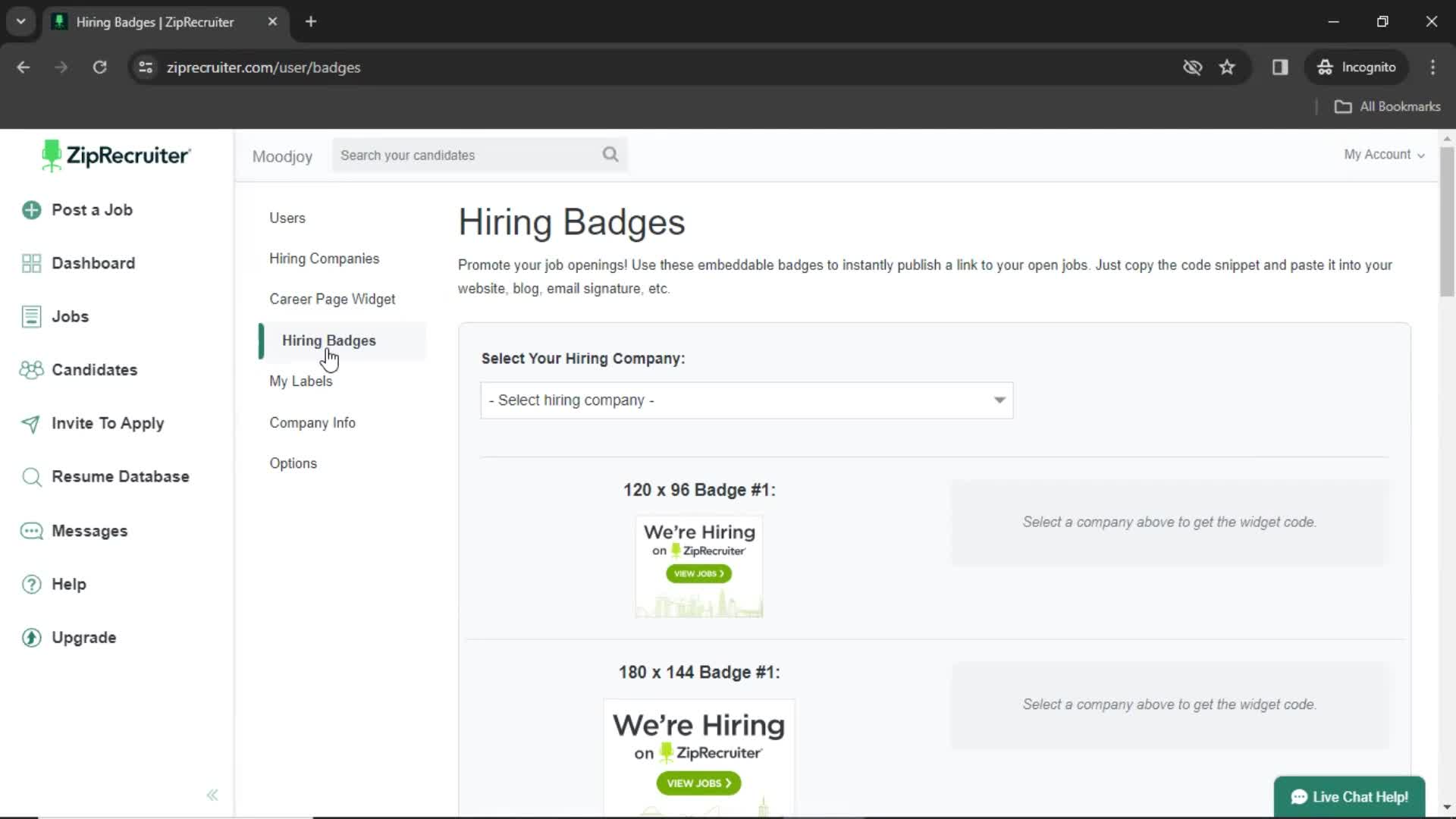
Task: Click the Hiring Badges menu item
Action: coord(329,340)
